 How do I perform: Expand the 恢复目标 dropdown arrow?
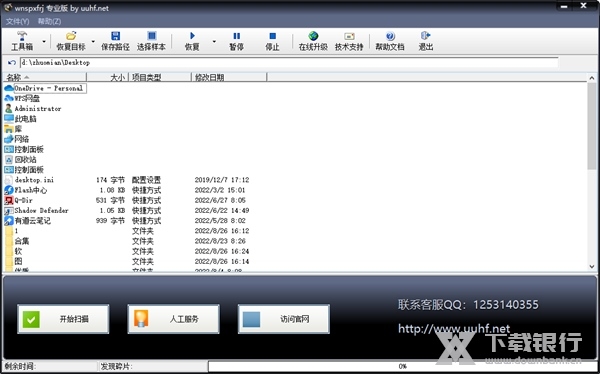(93, 41)
